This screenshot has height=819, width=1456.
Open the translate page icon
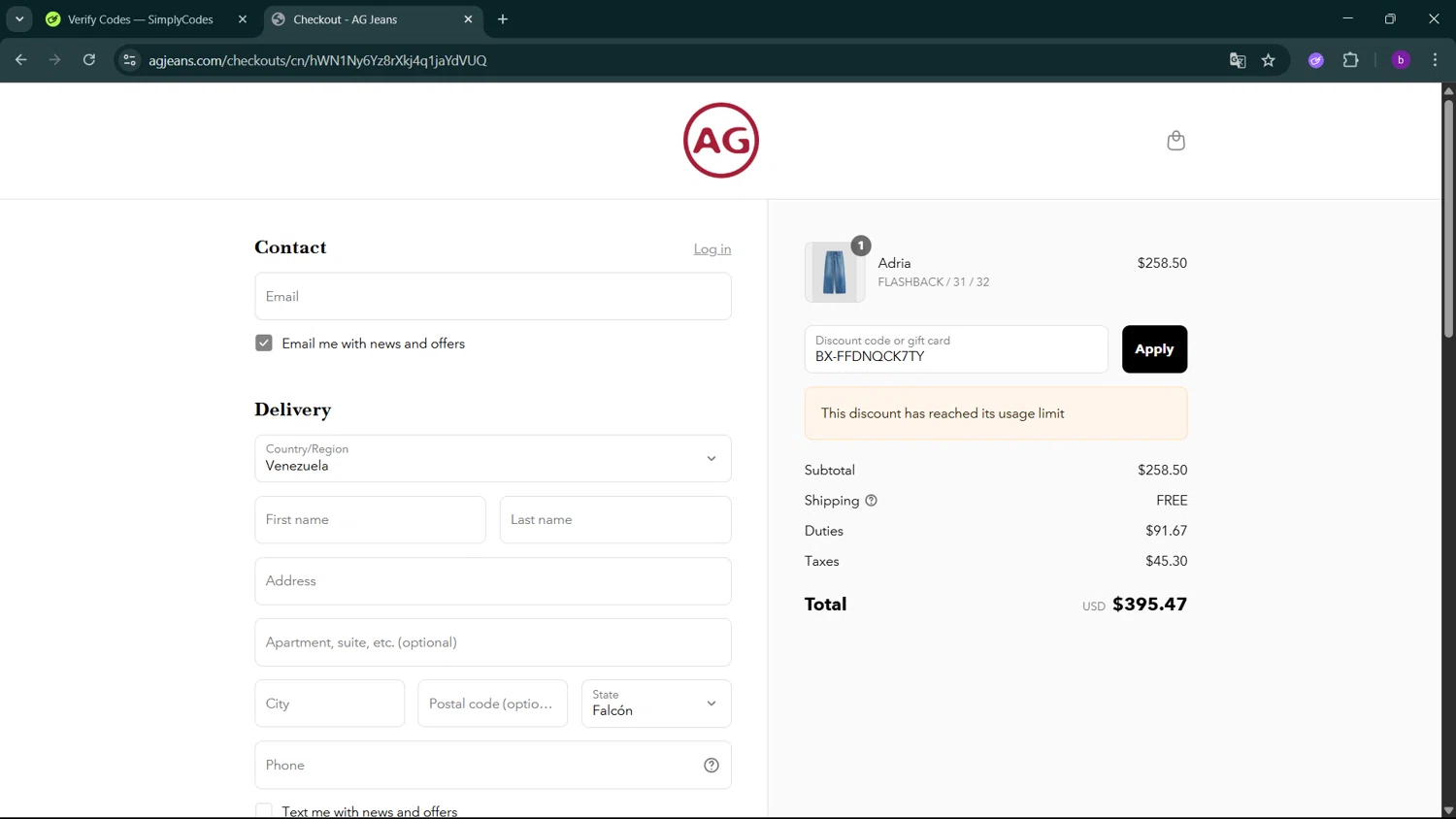(x=1238, y=60)
